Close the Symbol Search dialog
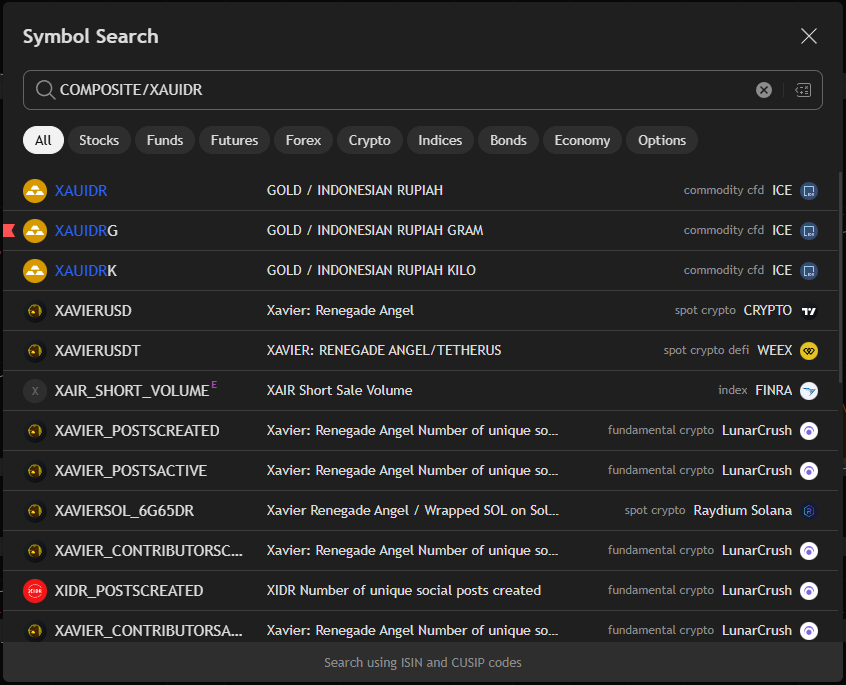Screen dimensions: 846x685 tap(808, 36)
